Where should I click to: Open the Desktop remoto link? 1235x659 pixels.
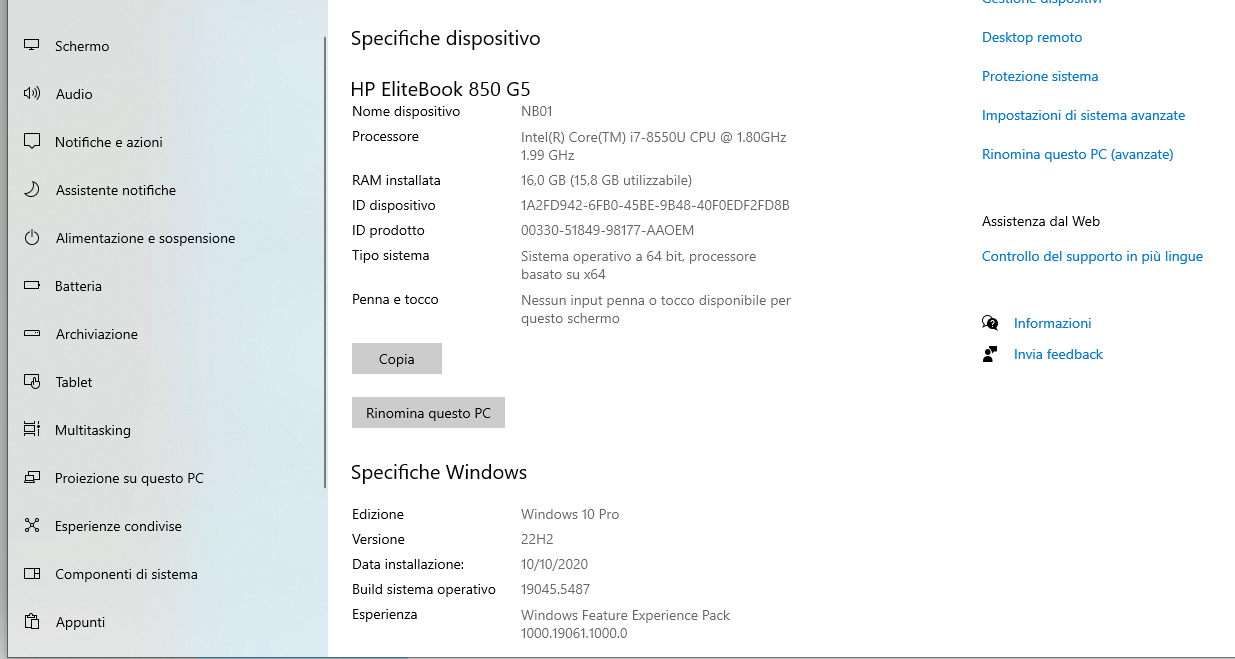(1032, 37)
